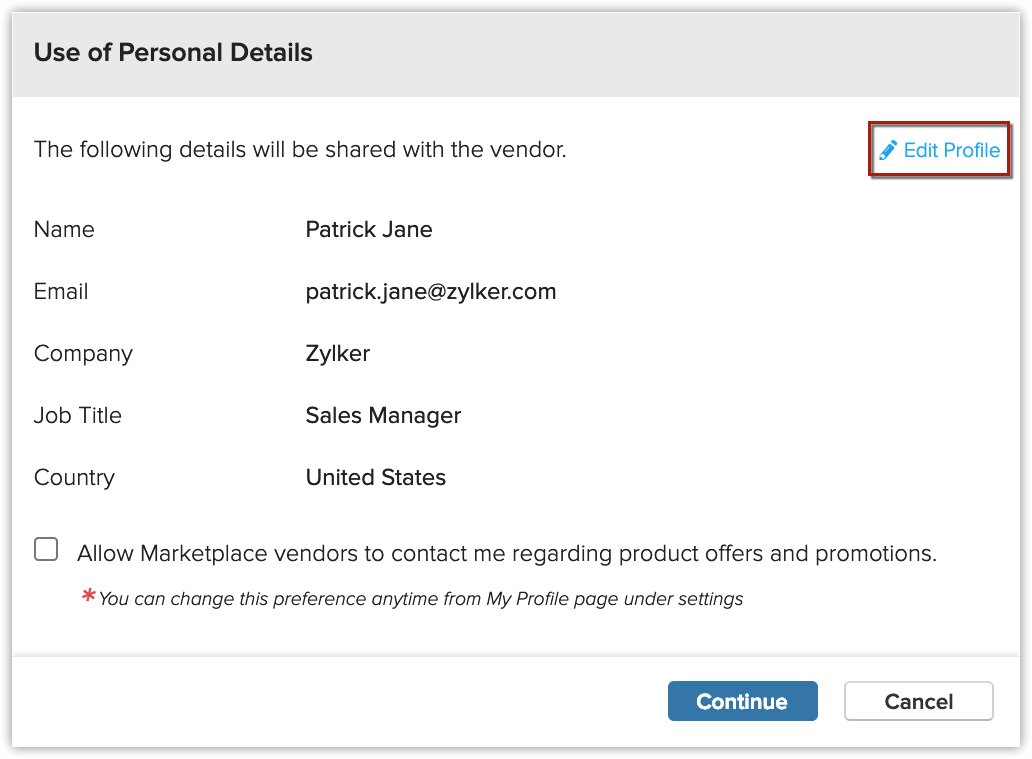Select the name value Patrick Jane

tap(369, 229)
